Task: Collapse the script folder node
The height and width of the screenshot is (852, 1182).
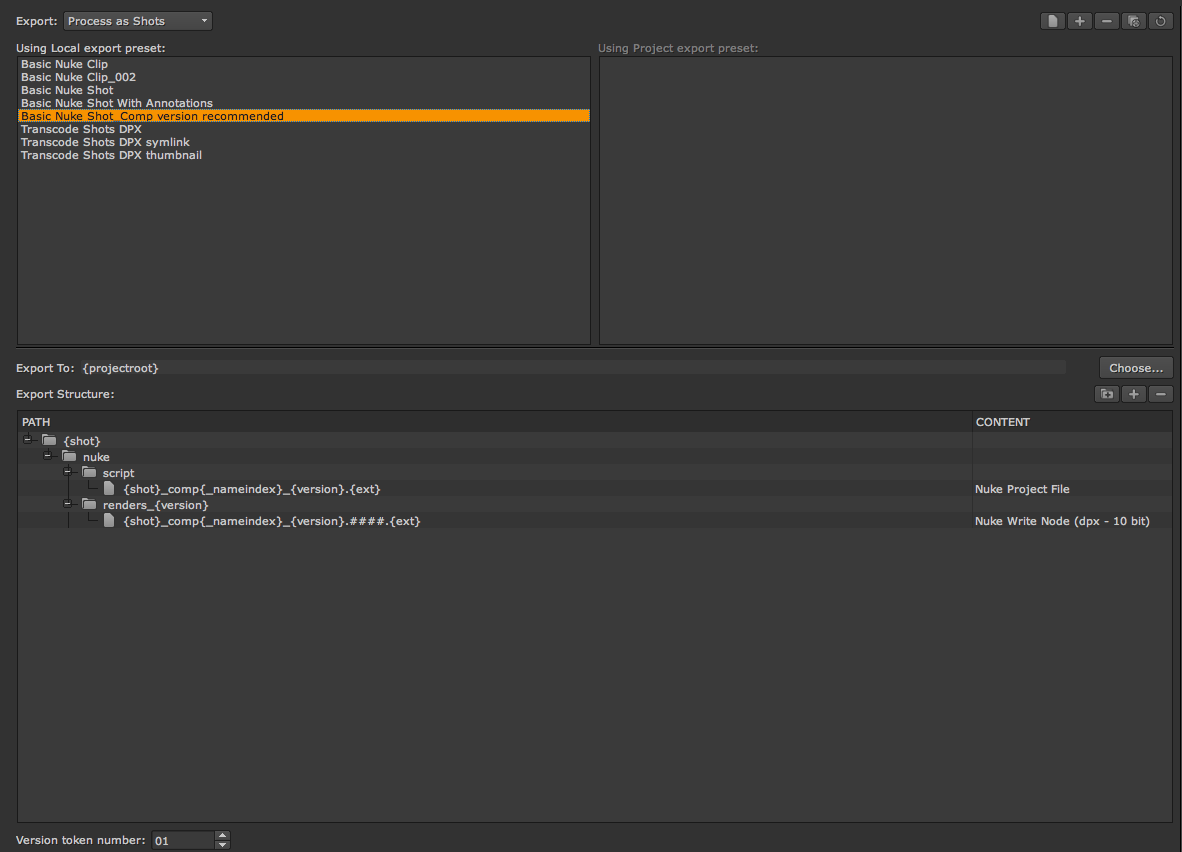Action: click(68, 472)
